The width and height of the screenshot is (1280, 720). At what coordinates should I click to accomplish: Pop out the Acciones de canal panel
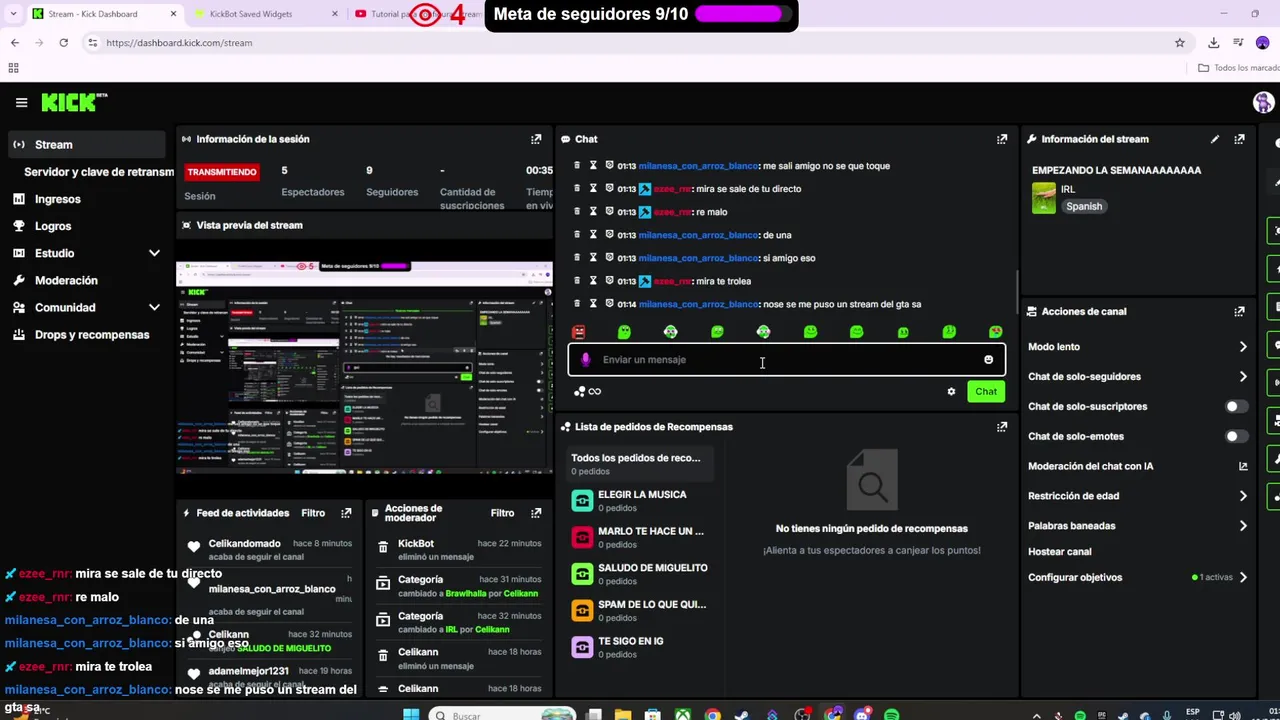[1239, 311]
